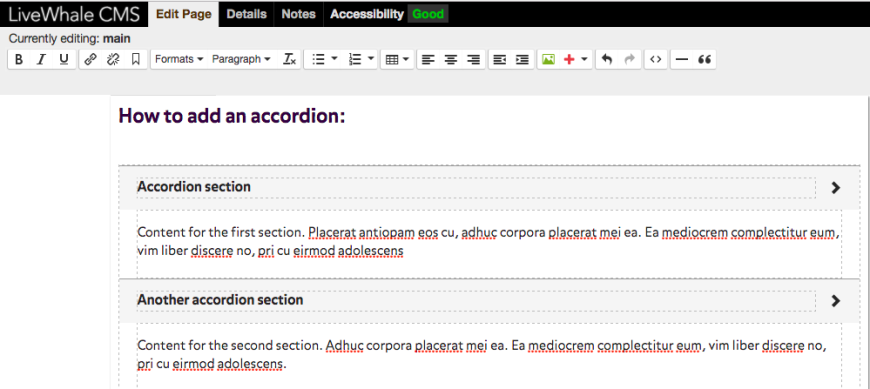Increase indent
The width and height of the screenshot is (870, 389).
(522, 59)
